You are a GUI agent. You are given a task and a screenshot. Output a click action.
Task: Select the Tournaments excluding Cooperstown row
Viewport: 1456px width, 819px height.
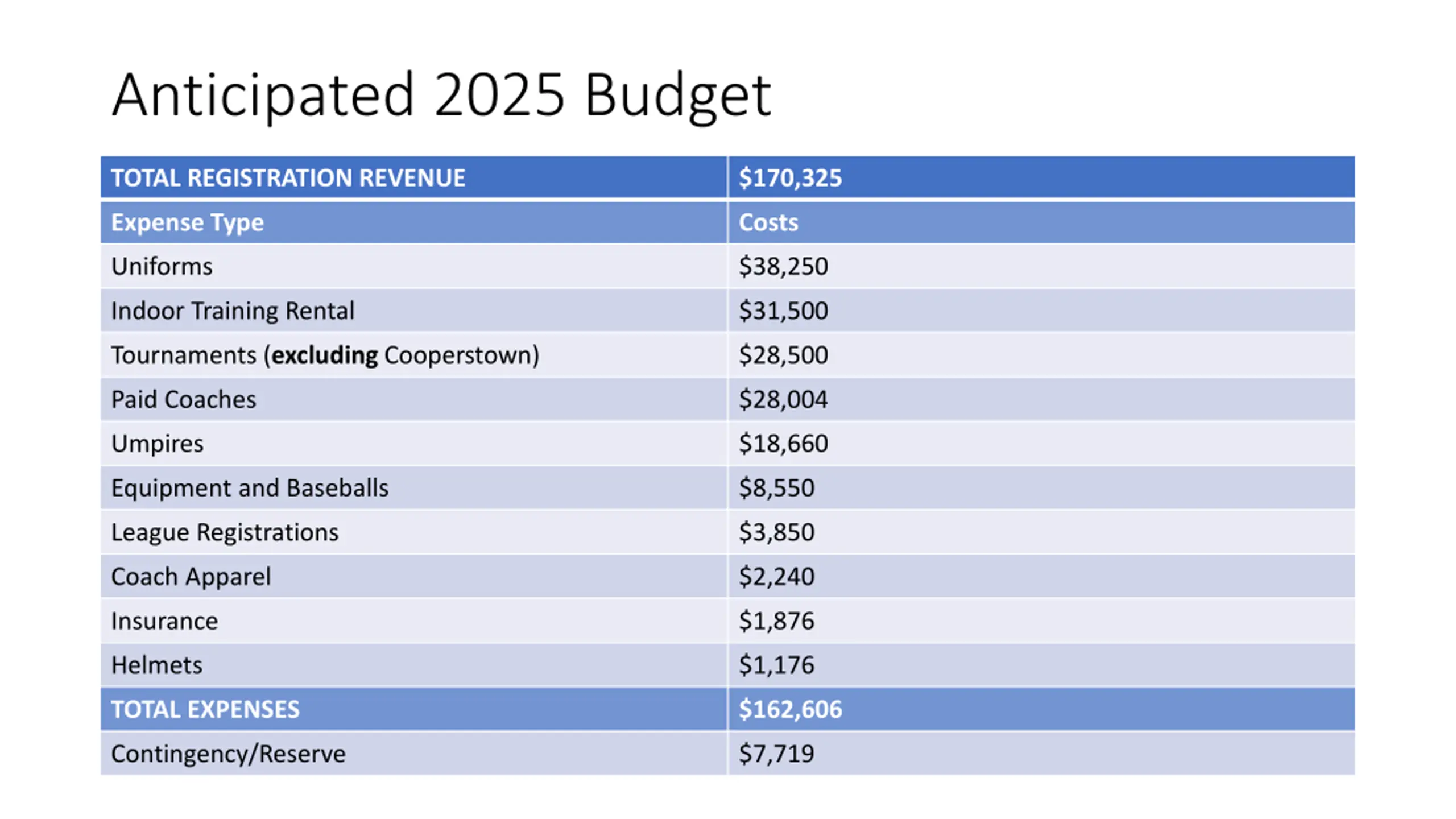728,355
